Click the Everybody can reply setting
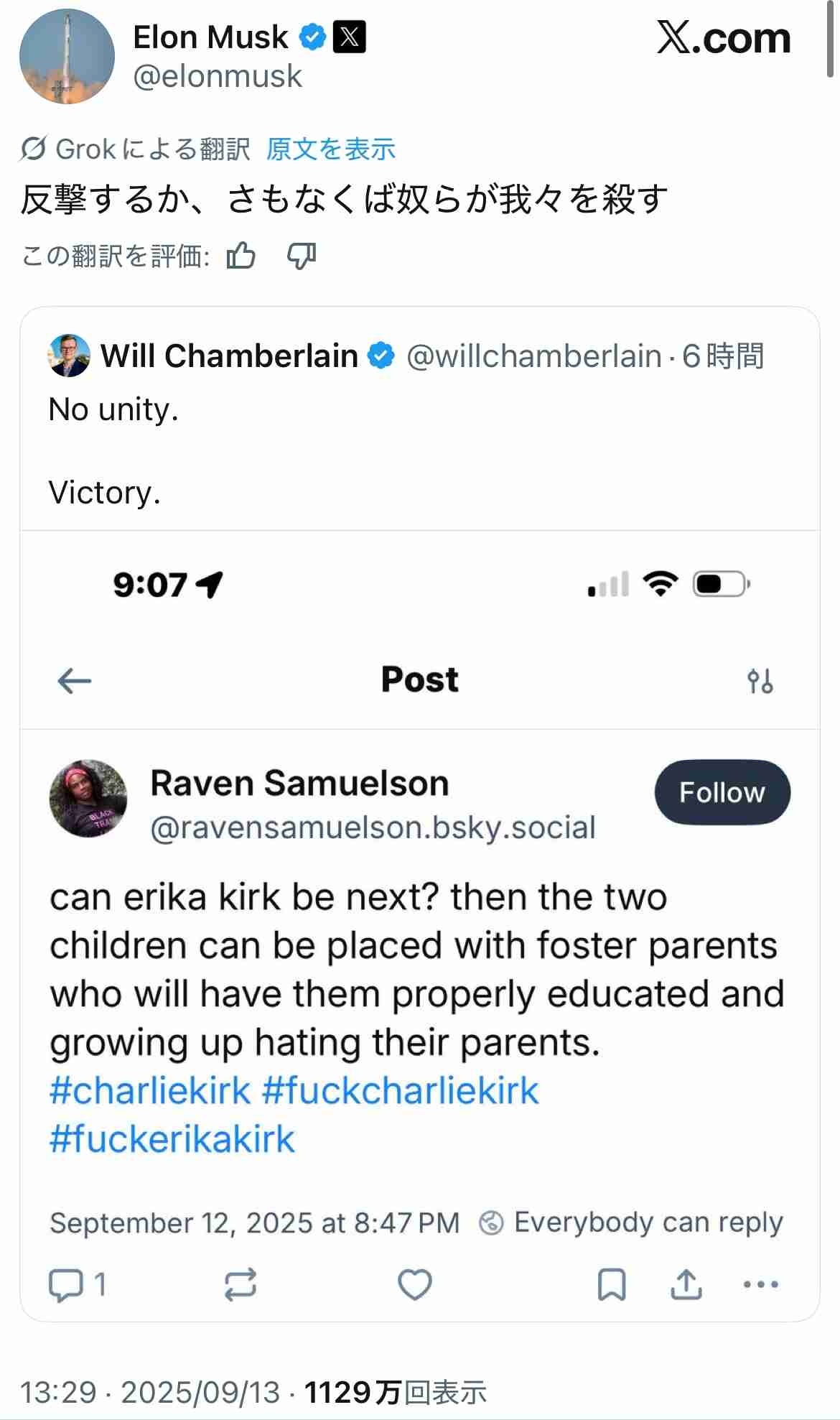Screen dimensions: 840x1420 pos(631,1222)
